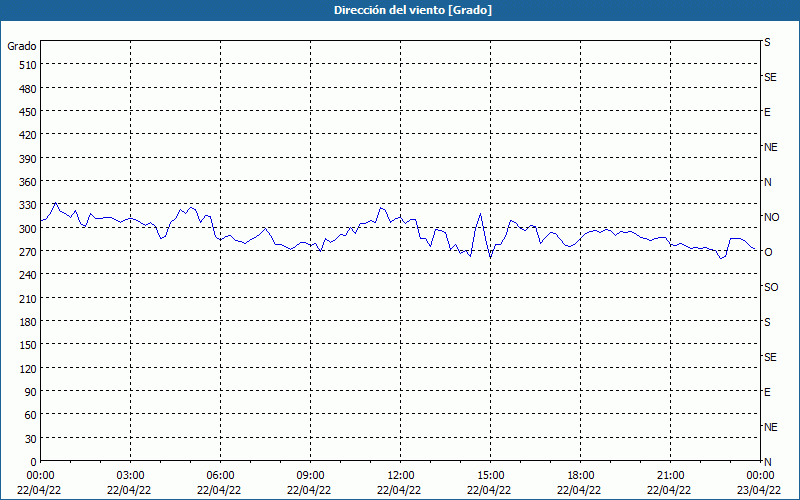
Task: Click the 'NE' compass label aligned with 390
Action: point(770,147)
